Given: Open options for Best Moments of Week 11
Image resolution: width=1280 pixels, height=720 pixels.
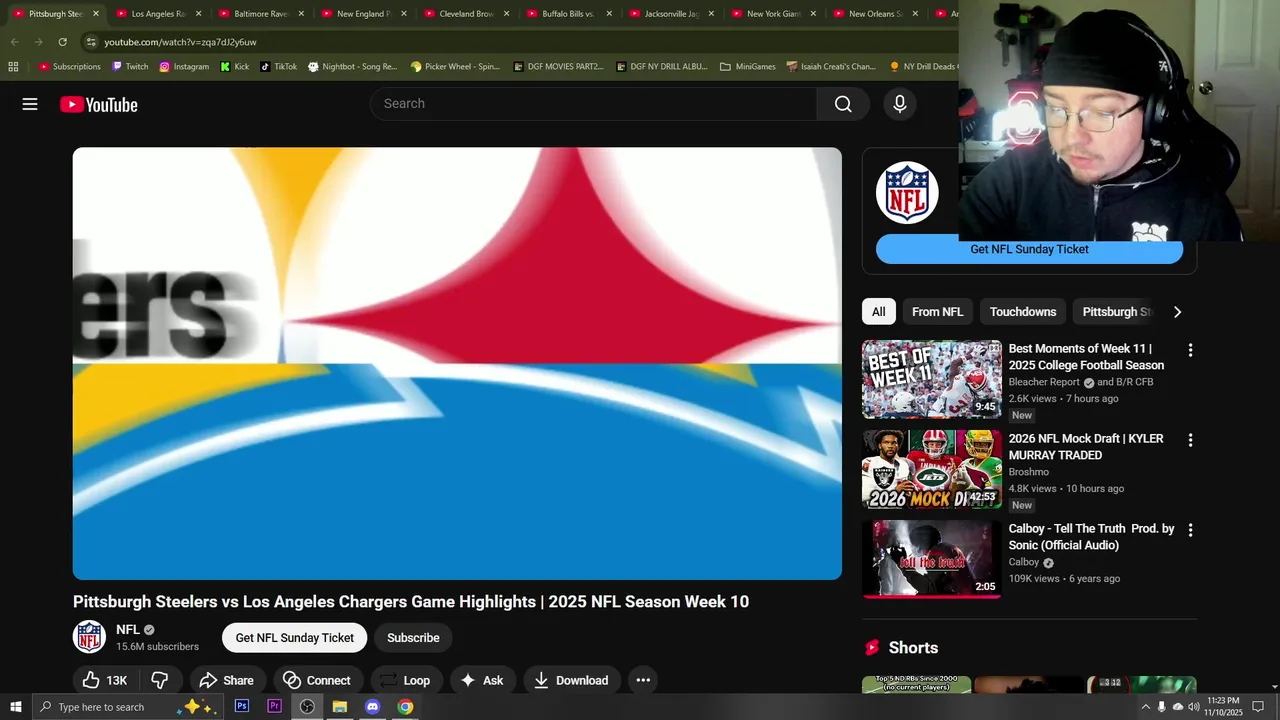Looking at the screenshot, I should (1190, 350).
